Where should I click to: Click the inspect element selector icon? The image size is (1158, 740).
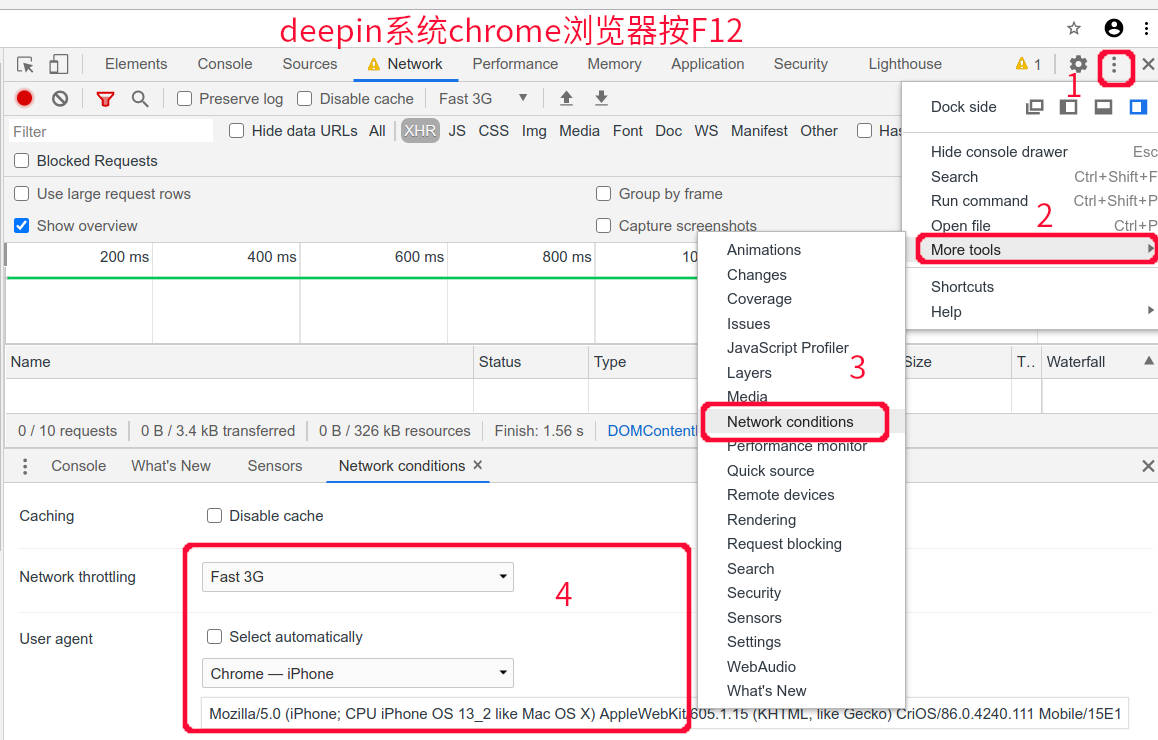pyautogui.click(x=25, y=64)
